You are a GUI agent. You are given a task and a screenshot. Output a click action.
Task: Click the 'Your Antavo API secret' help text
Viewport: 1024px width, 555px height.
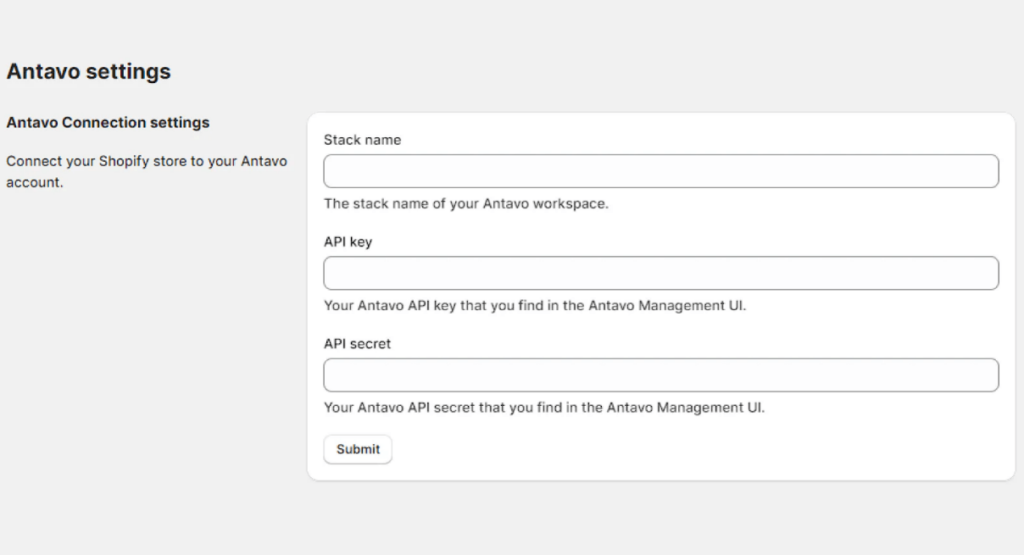coord(544,407)
